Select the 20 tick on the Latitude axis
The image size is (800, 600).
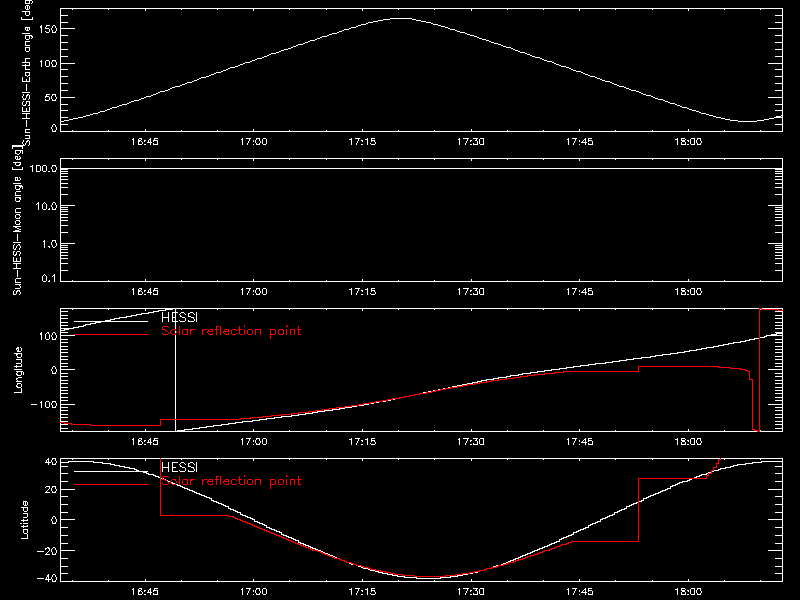(51, 490)
